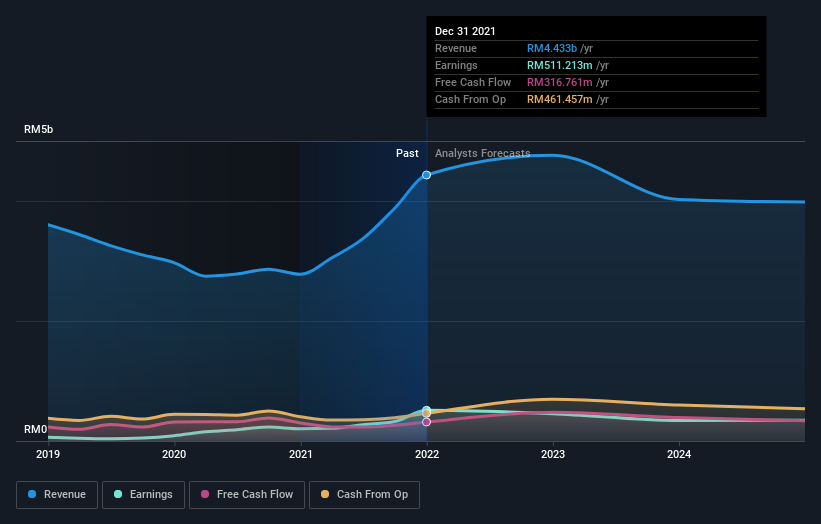This screenshot has width=821, height=524.
Task: Click the Cash From Op marker at 2022
Action: point(427,414)
